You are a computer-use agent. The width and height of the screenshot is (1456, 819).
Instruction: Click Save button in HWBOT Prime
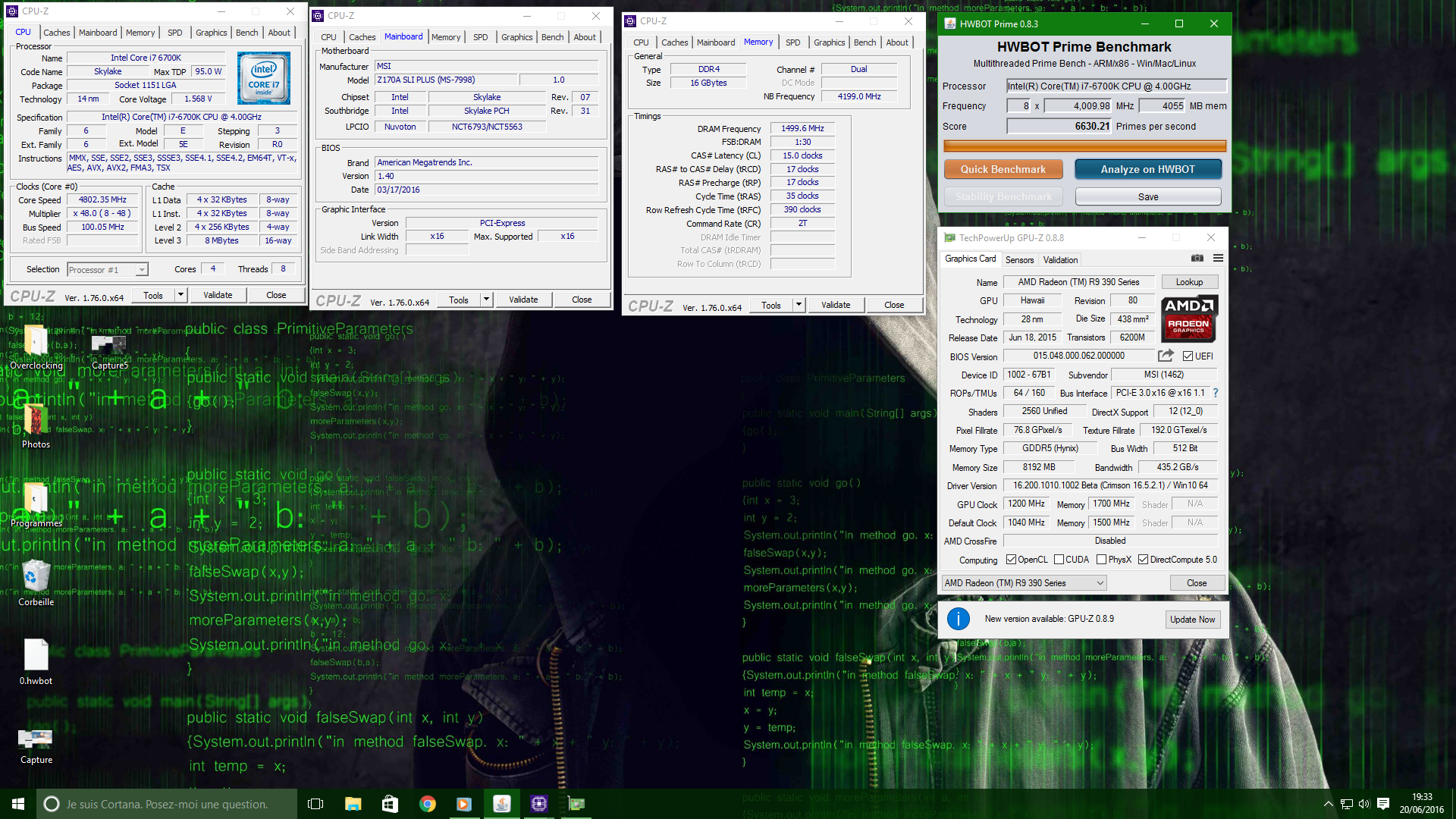point(1148,196)
